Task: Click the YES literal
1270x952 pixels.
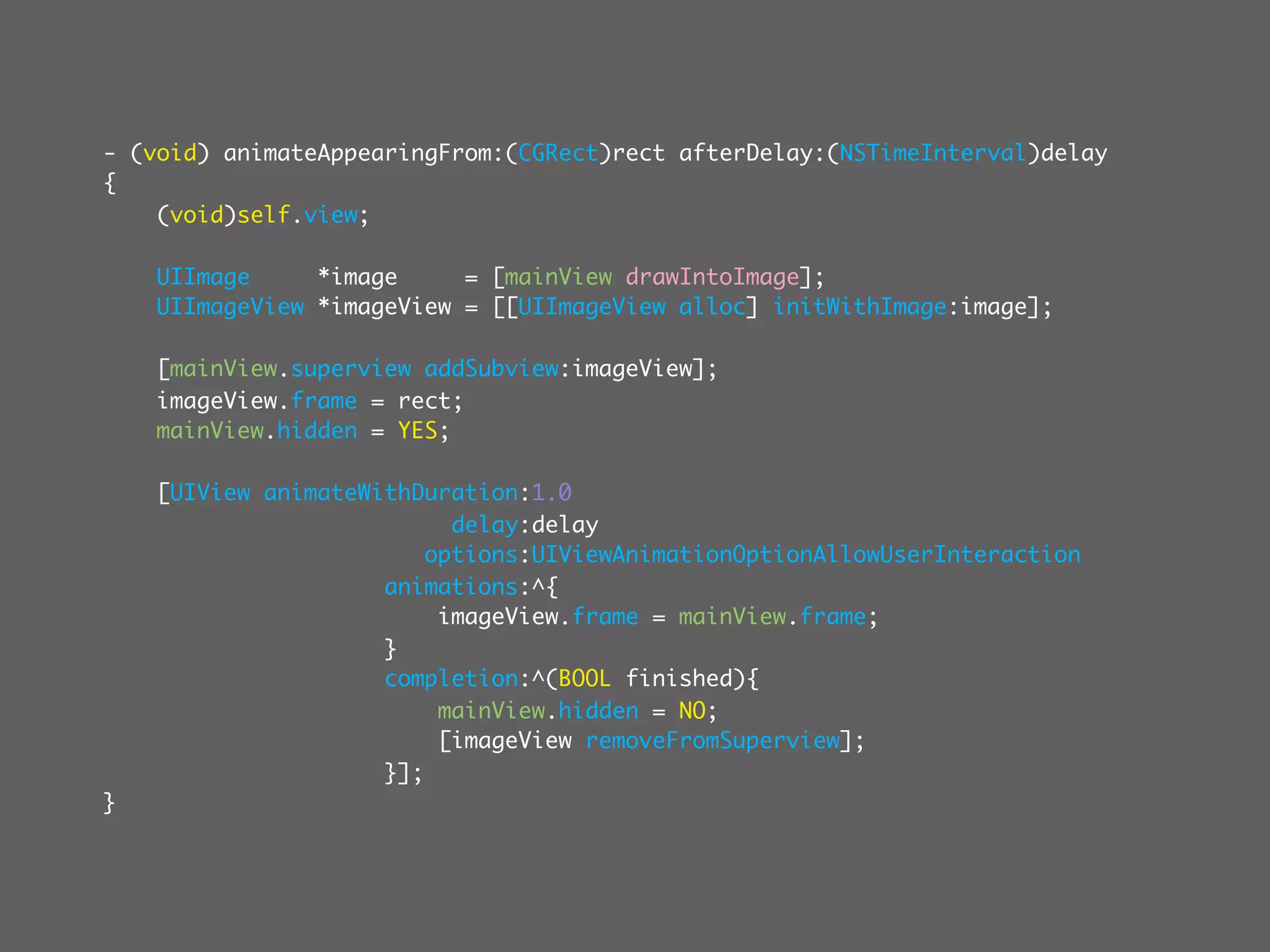Action: pos(417,430)
